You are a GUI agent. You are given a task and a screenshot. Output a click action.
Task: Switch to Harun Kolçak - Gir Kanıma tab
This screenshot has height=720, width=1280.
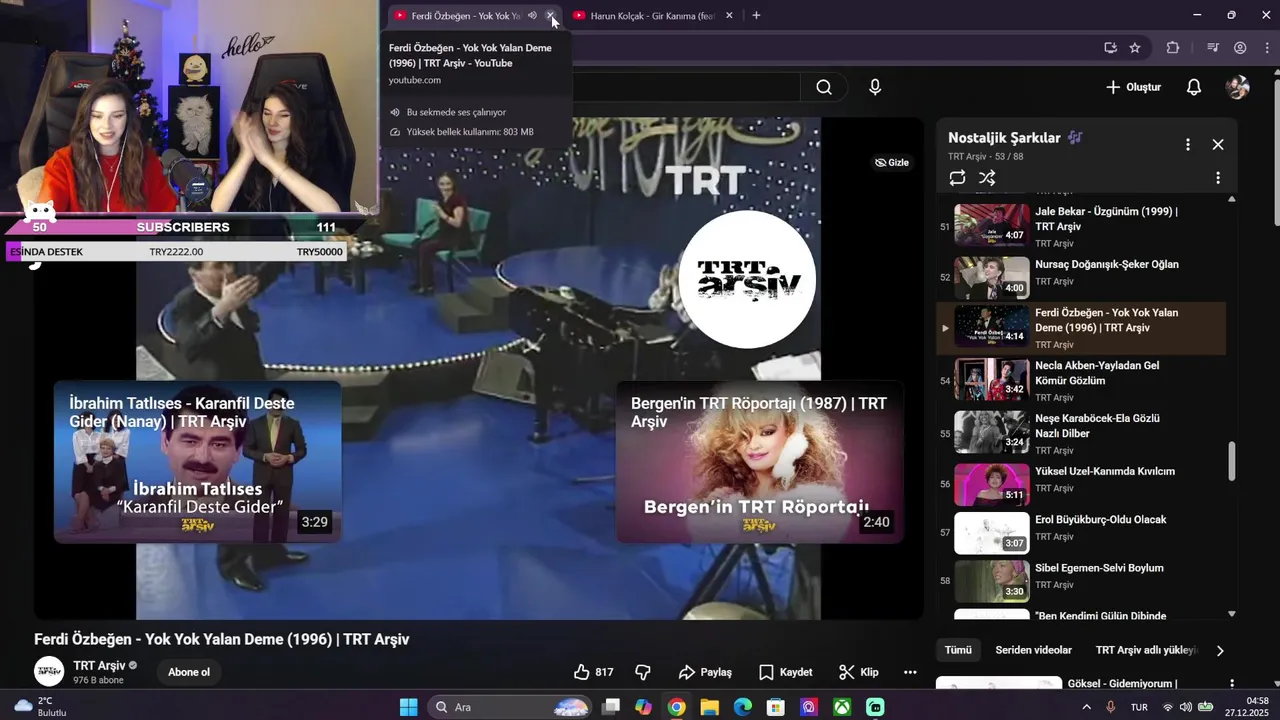651,16
